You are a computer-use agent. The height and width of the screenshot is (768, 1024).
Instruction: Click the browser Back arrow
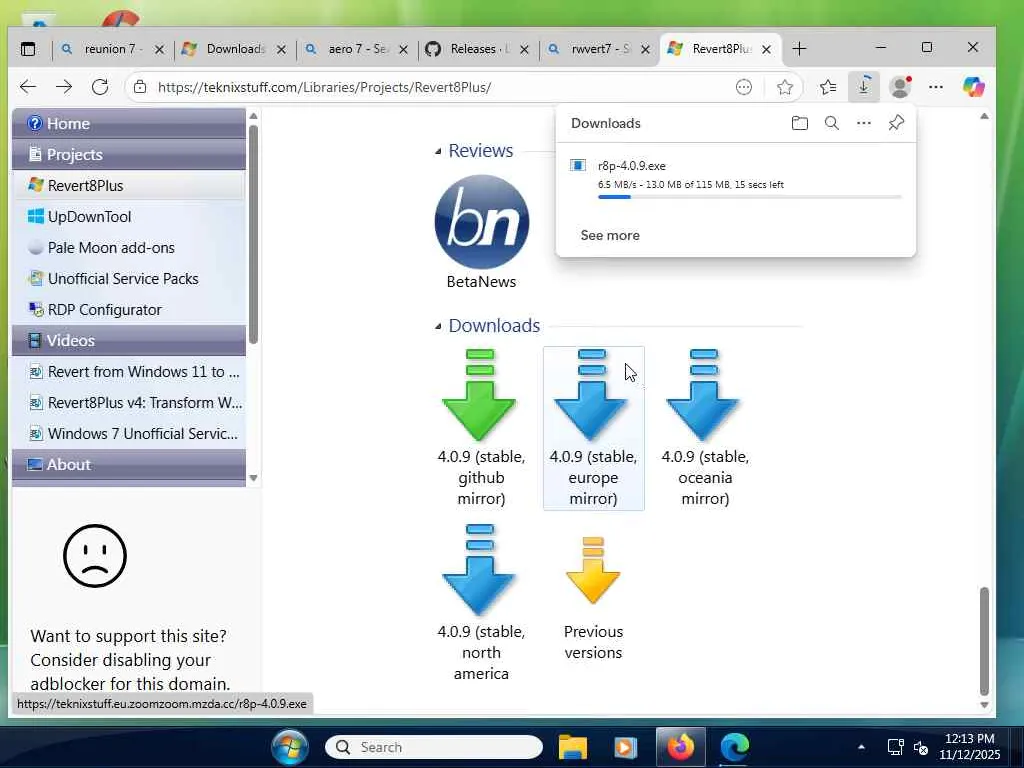coord(27,87)
